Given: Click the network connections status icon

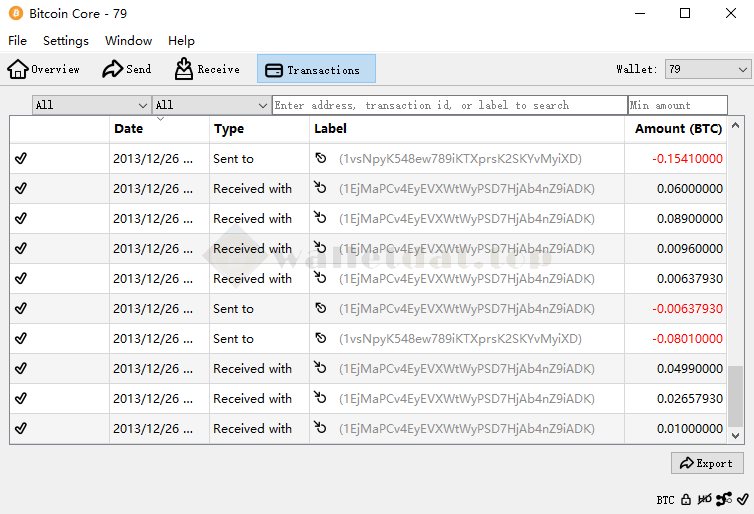Looking at the screenshot, I should point(724,499).
